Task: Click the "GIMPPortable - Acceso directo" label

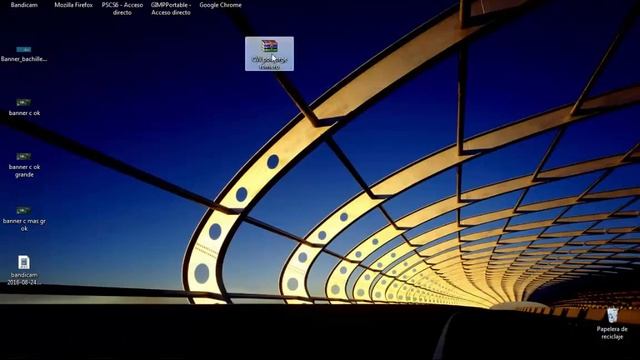Action: tap(171, 9)
